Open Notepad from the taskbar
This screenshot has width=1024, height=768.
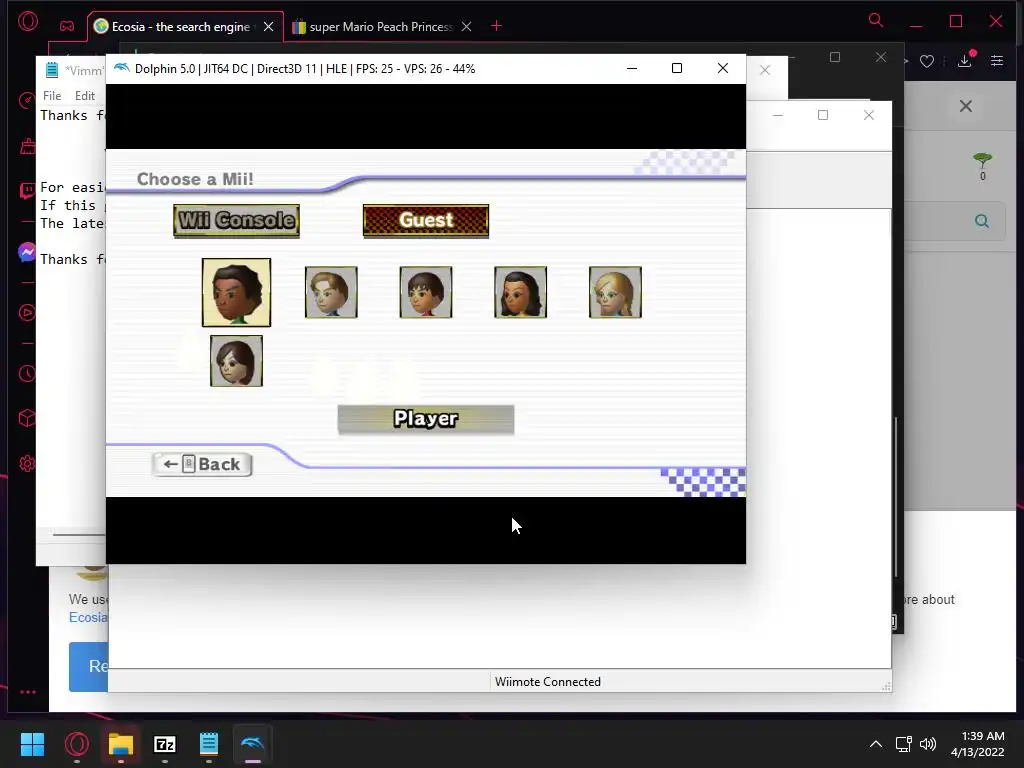[x=209, y=744]
